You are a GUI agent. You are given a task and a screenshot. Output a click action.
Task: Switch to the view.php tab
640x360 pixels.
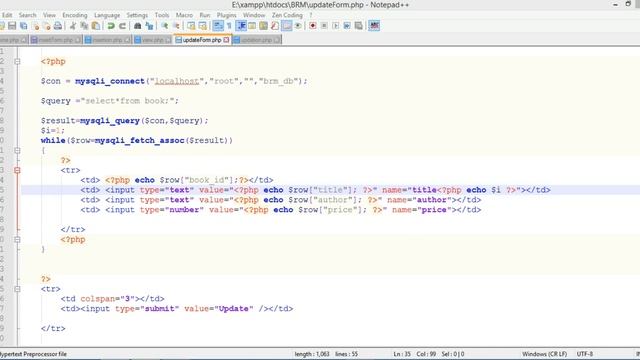pos(153,40)
